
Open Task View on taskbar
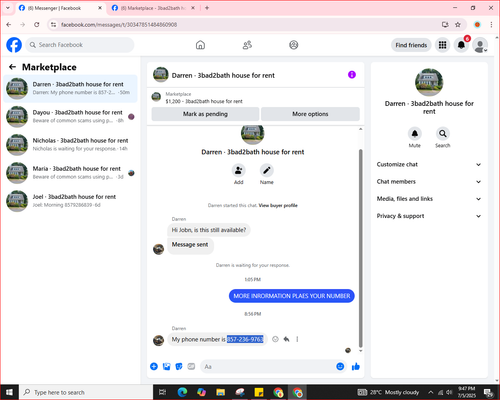(x=163, y=392)
